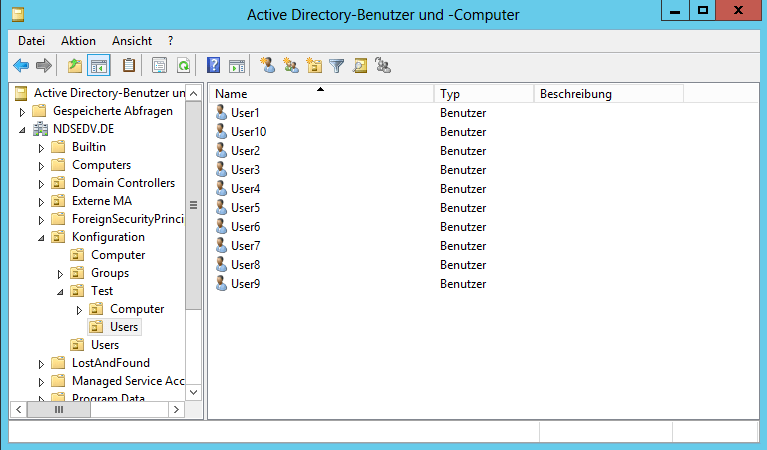Collapse the NDSEDV.DE domain node
This screenshot has height=450, width=767.
[23, 130]
